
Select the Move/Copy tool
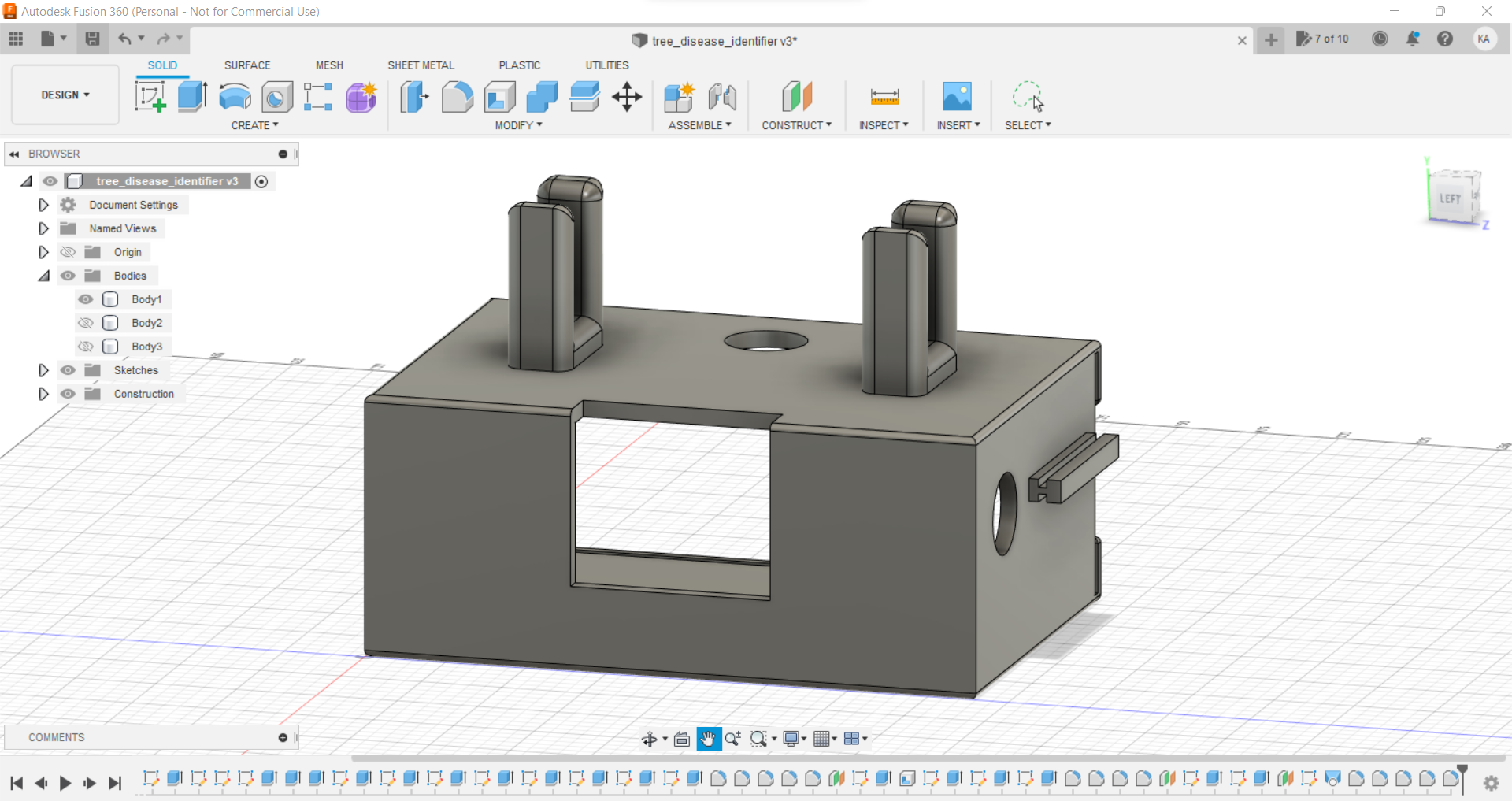[627, 97]
